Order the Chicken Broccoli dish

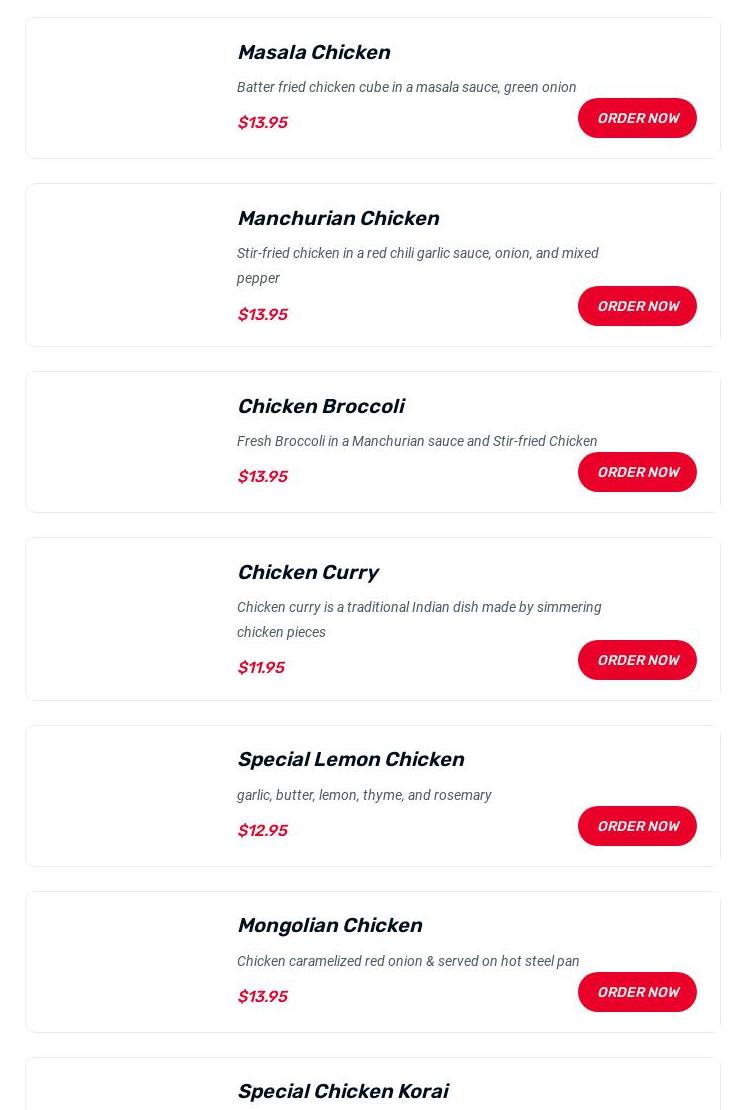click(x=637, y=472)
